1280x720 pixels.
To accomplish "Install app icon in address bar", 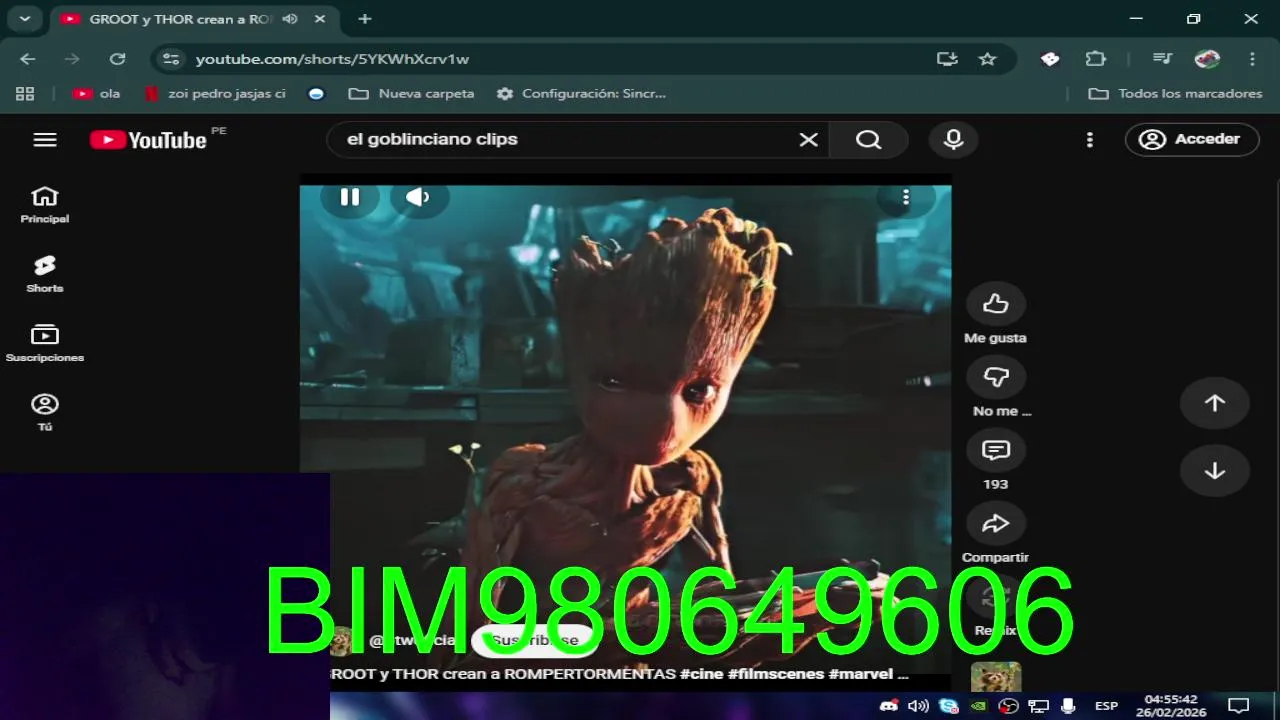I will (x=947, y=59).
